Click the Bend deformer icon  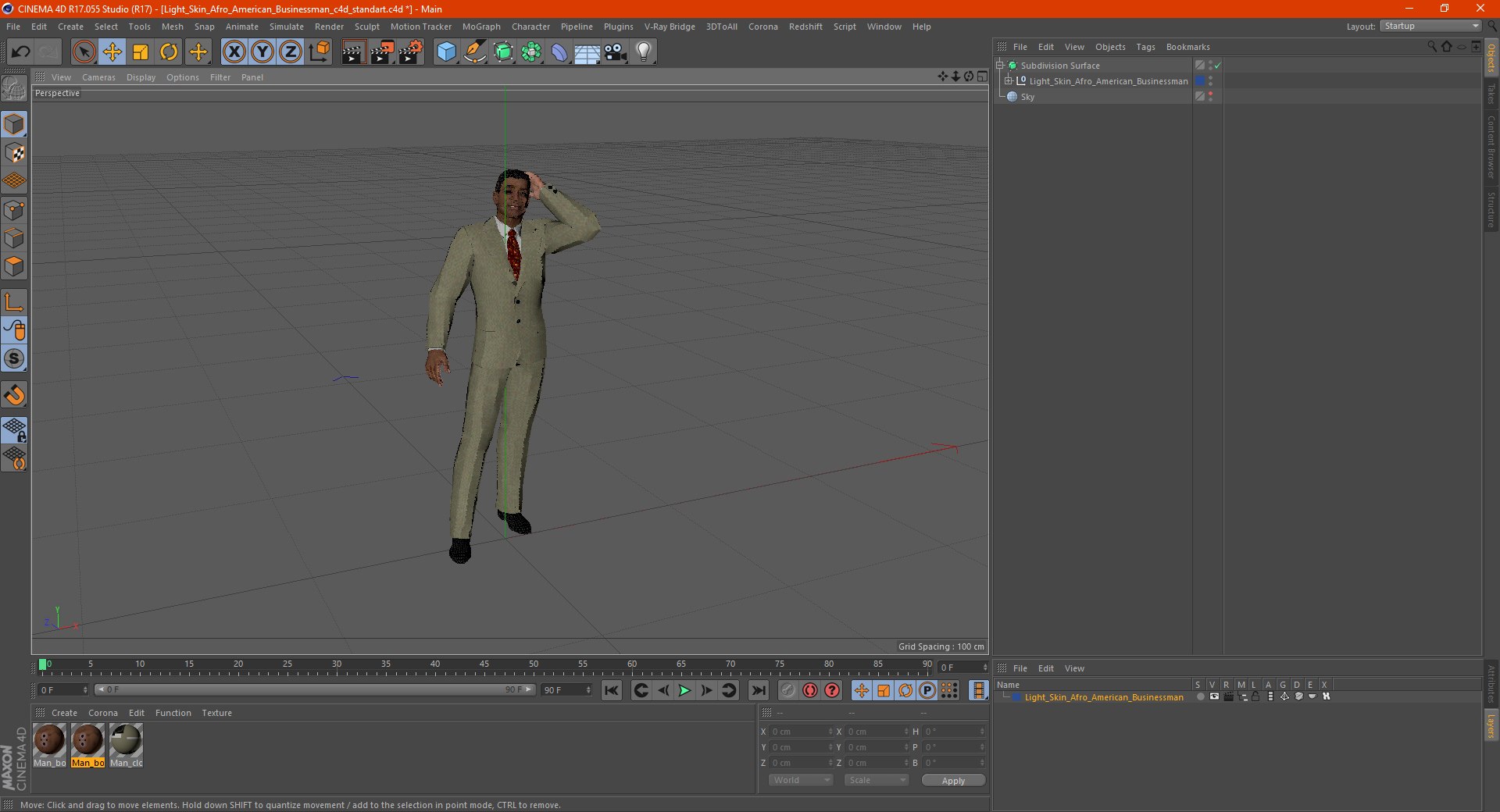coord(559,52)
